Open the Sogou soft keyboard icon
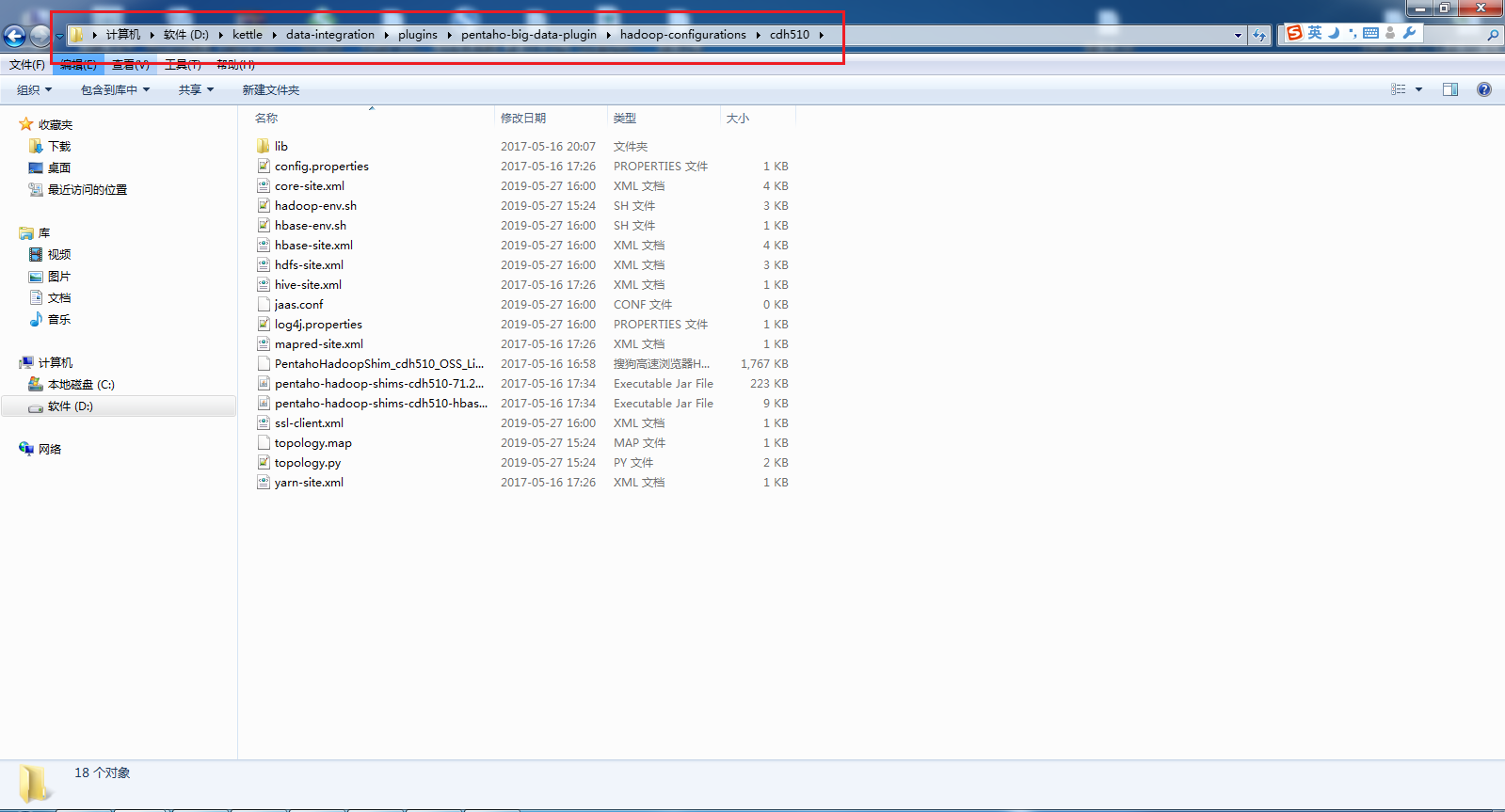The height and width of the screenshot is (812, 1505). click(x=1370, y=33)
